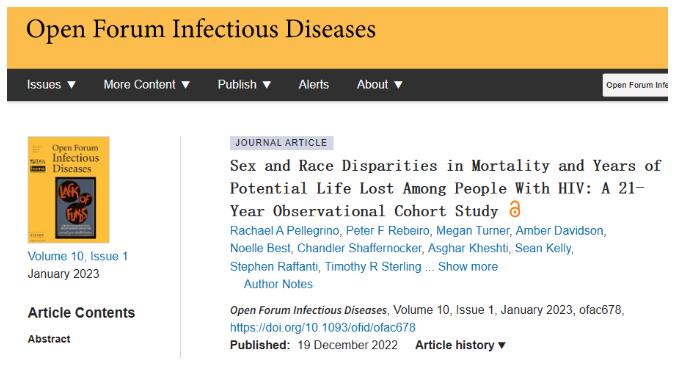Open Stephen Raffanti author link
Image resolution: width=678 pixels, height=379 pixels.
coord(274,267)
